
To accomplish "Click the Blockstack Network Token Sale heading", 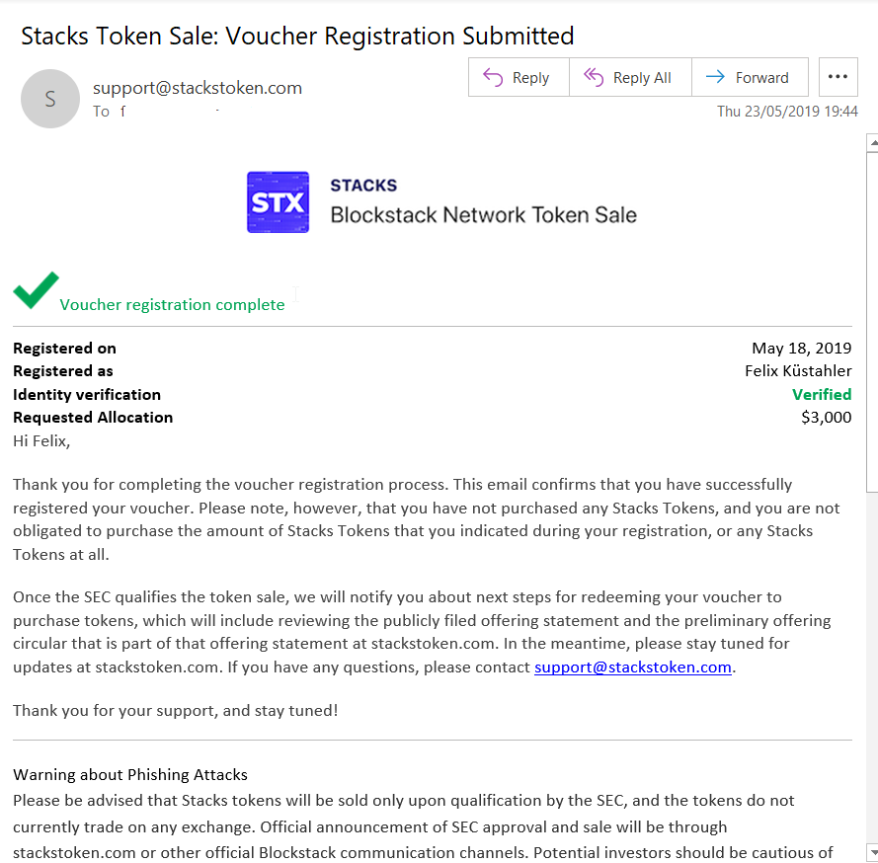I will (x=483, y=214).
